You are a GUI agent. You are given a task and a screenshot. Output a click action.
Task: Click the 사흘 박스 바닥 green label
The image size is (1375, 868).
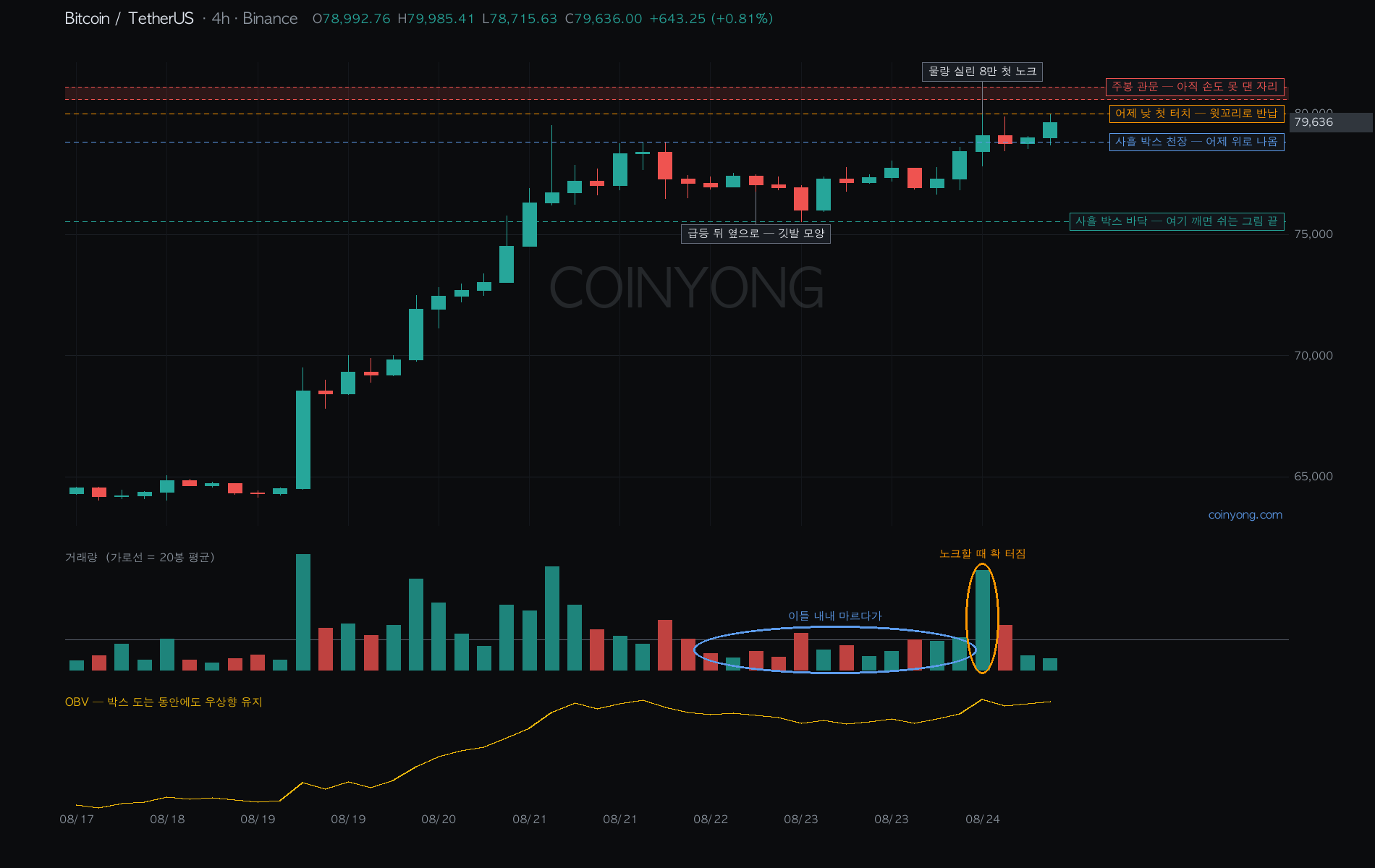pyautogui.click(x=1177, y=221)
